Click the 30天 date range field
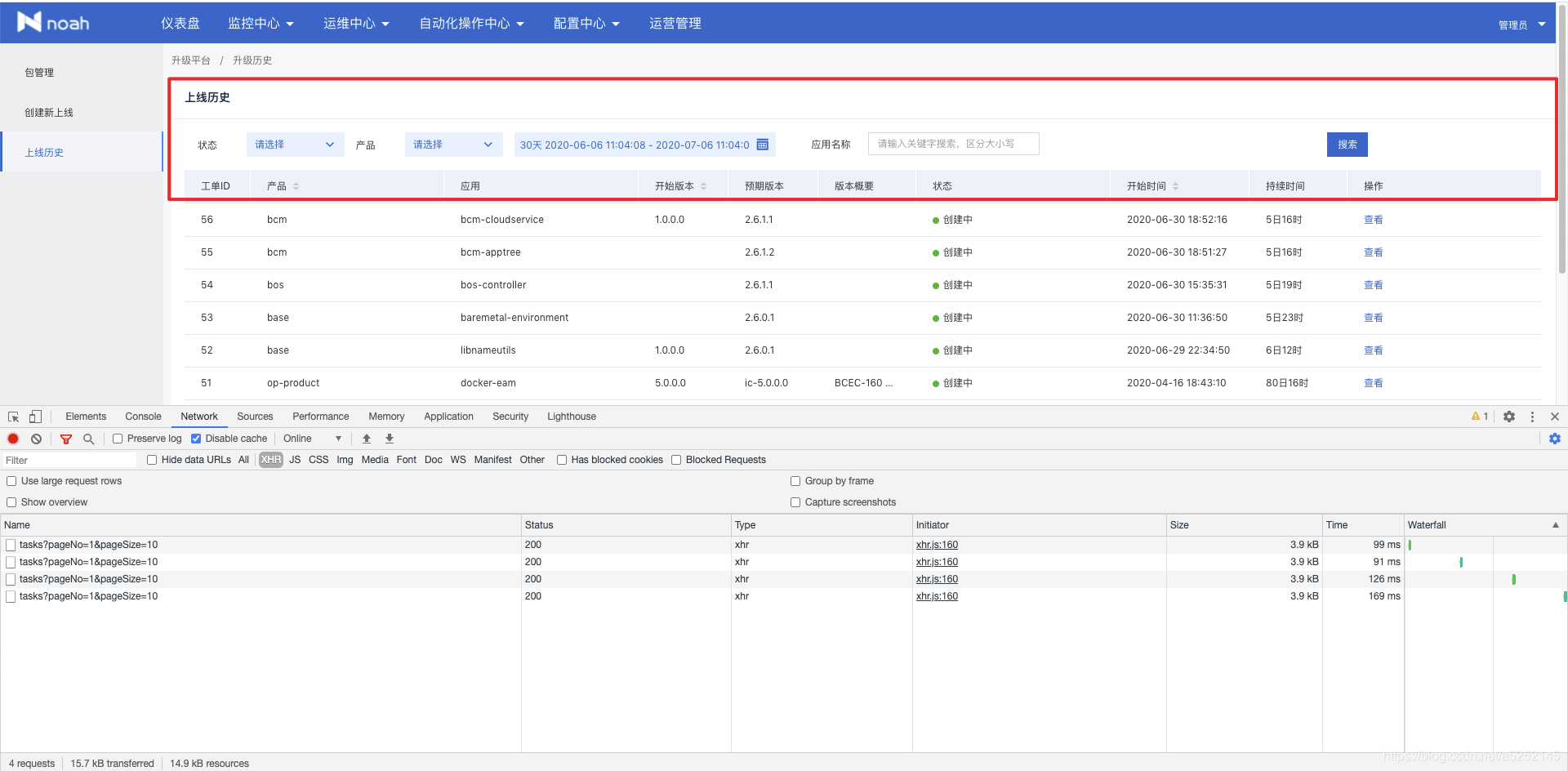1568x771 pixels. click(x=644, y=145)
